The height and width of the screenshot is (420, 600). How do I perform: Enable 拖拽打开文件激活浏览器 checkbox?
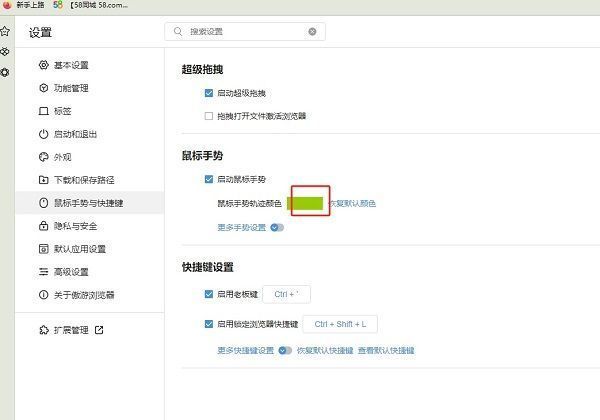[x=209, y=116]
